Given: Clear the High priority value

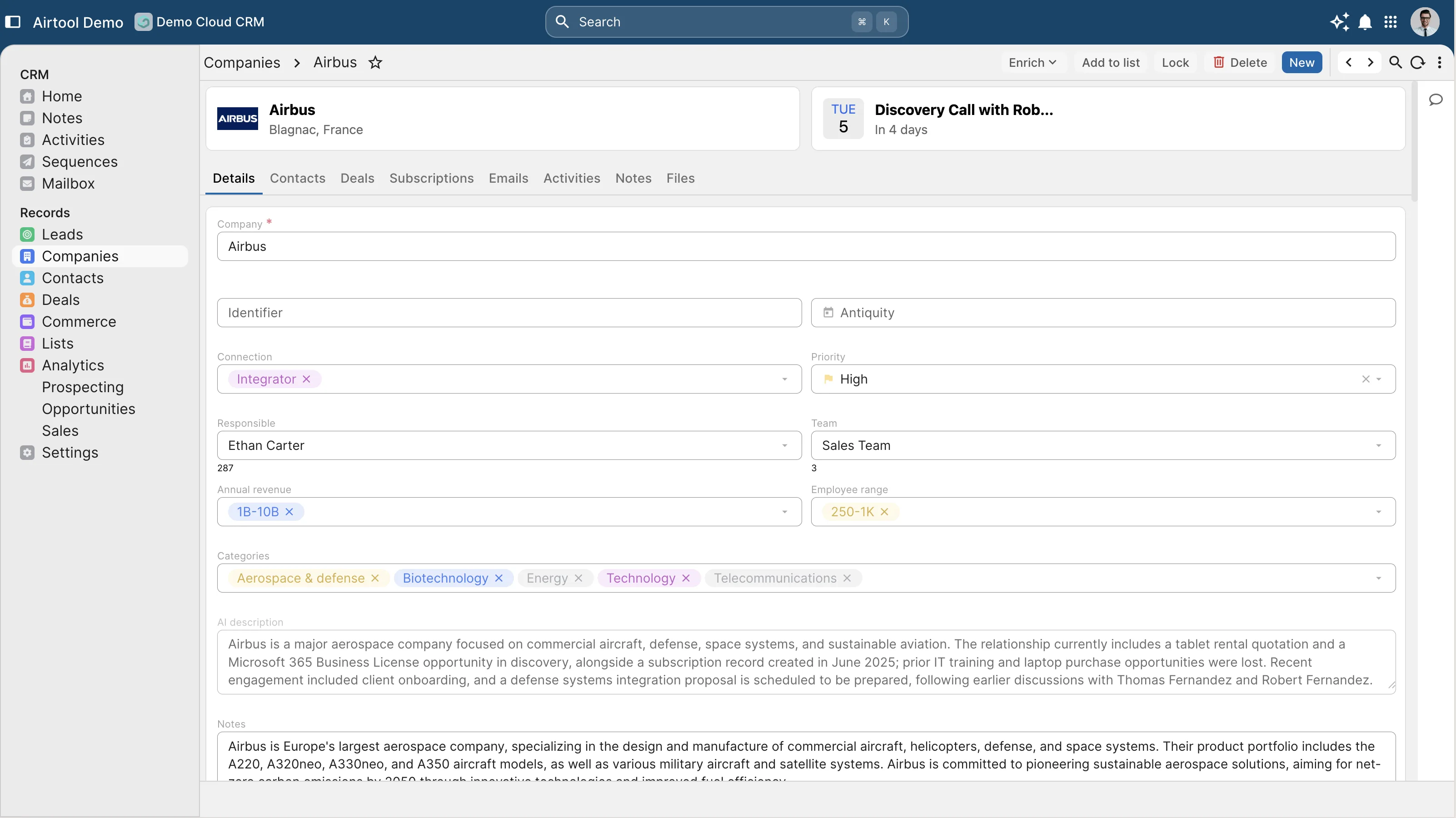Looking at the screenshot, I should (x=1366, y=379).
